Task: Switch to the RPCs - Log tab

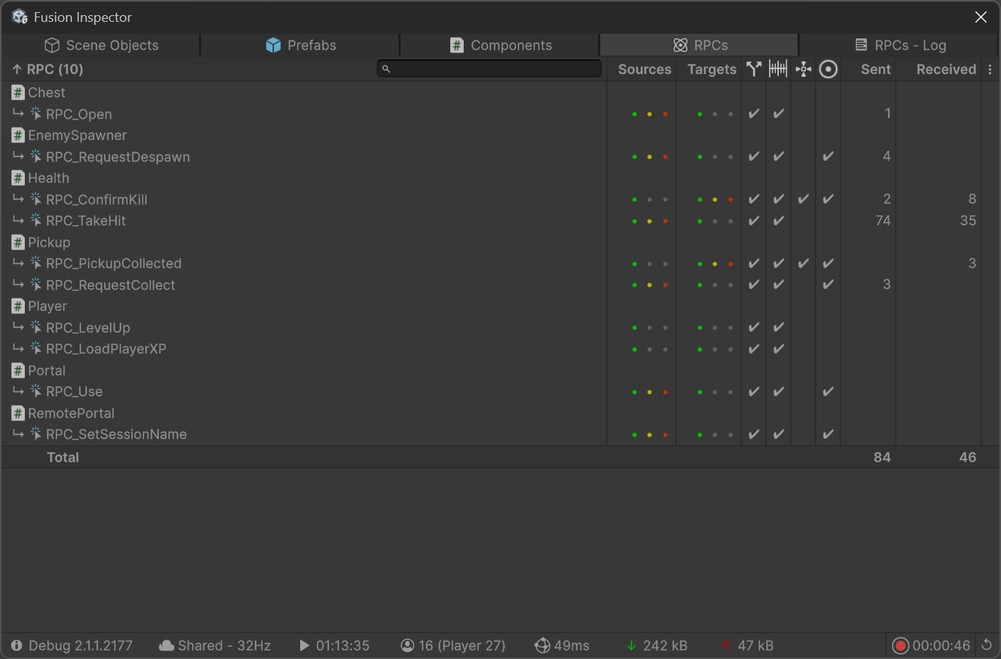Action: coord(899,45)
